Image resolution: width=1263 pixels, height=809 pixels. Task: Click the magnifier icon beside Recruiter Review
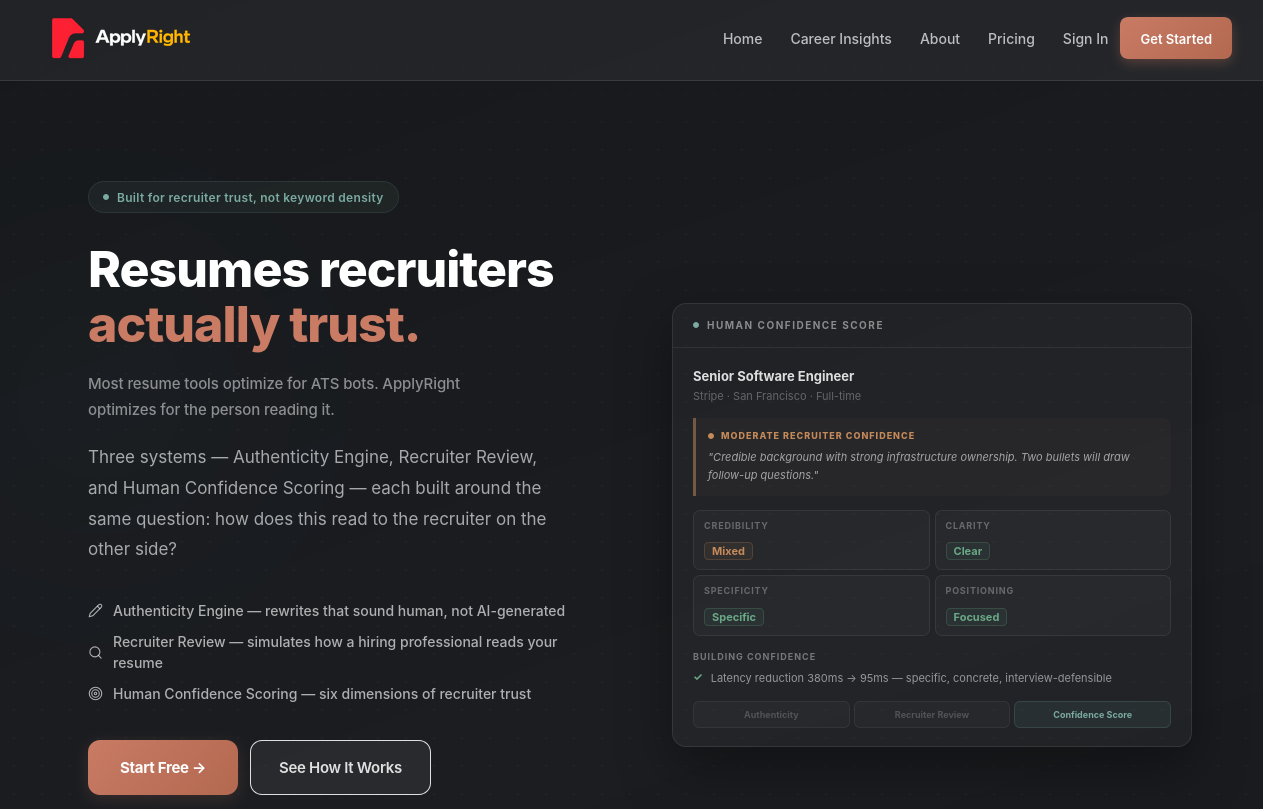96,652
